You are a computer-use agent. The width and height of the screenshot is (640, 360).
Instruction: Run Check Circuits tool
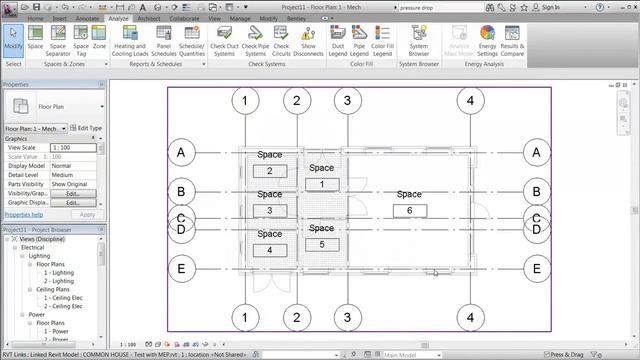(281, 41)
